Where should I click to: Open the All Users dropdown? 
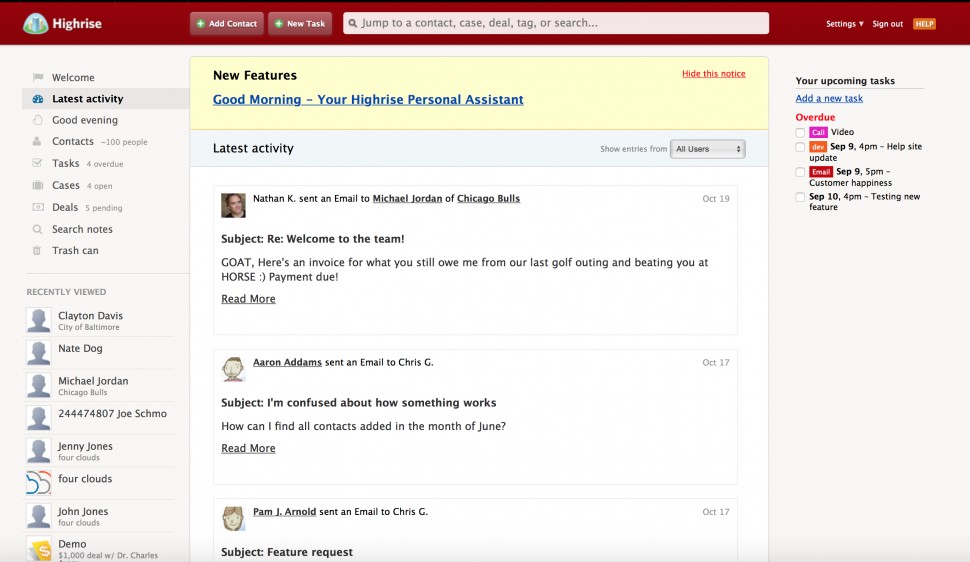(708, 149)
